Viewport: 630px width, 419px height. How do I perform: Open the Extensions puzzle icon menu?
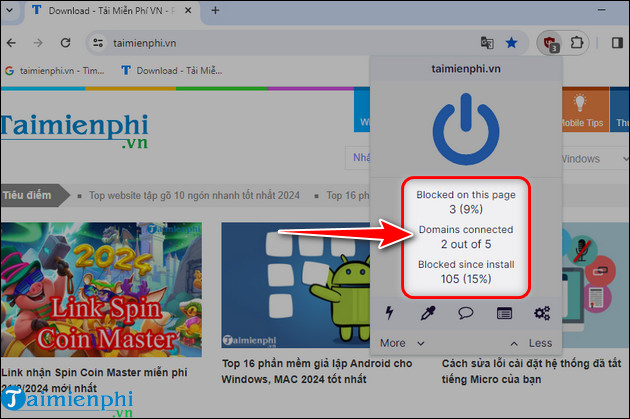click(577, 43)
